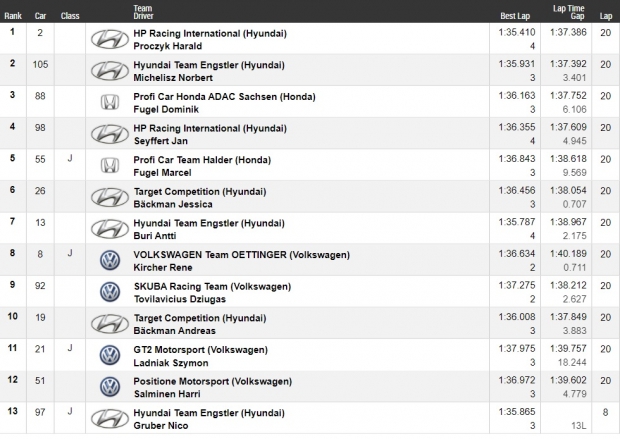620x439 pixels.
Task: Click the Class column header
Action: click(70, 16)
